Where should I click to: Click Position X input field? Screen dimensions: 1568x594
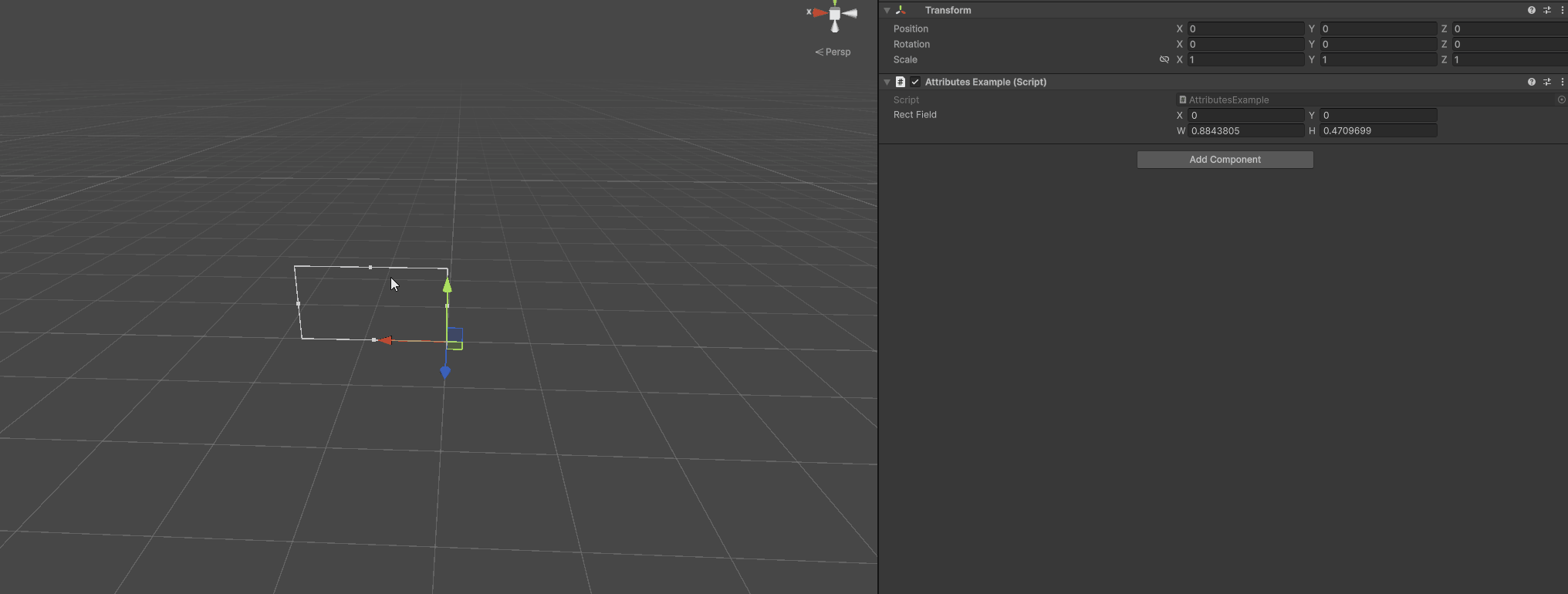coord(1245,29)
